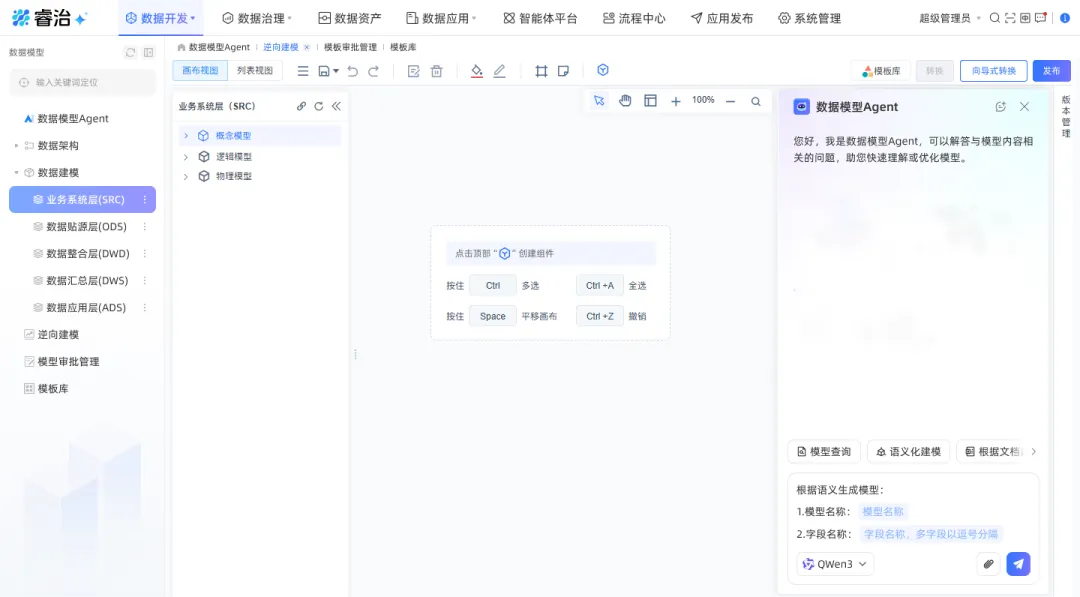Redo the last canvas action
The width and height of the screenshot is (1080, 597).
coord(373,71)
